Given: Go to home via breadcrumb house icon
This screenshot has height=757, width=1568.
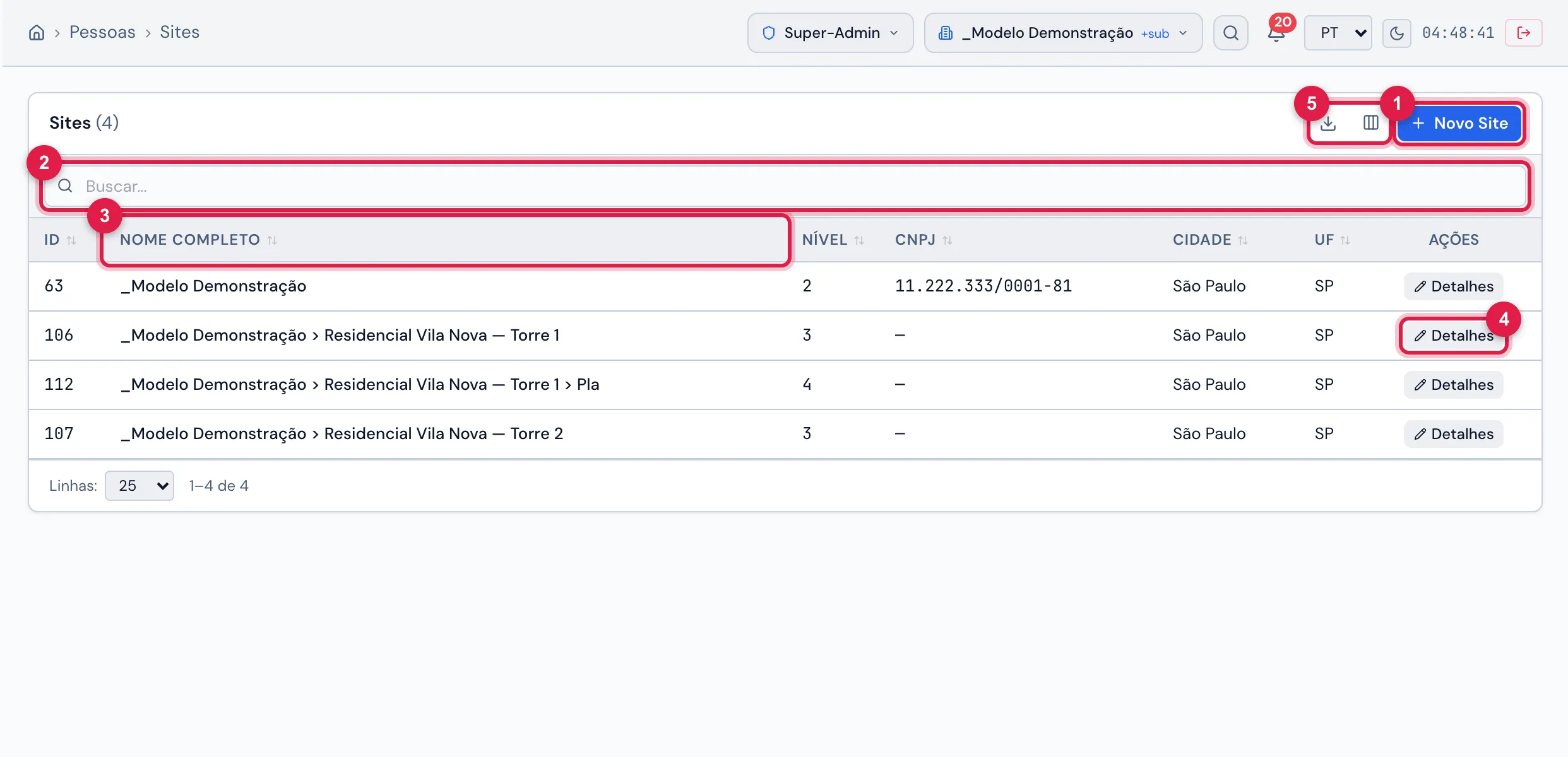Looking at the screenshot, I should click(37, 33).
